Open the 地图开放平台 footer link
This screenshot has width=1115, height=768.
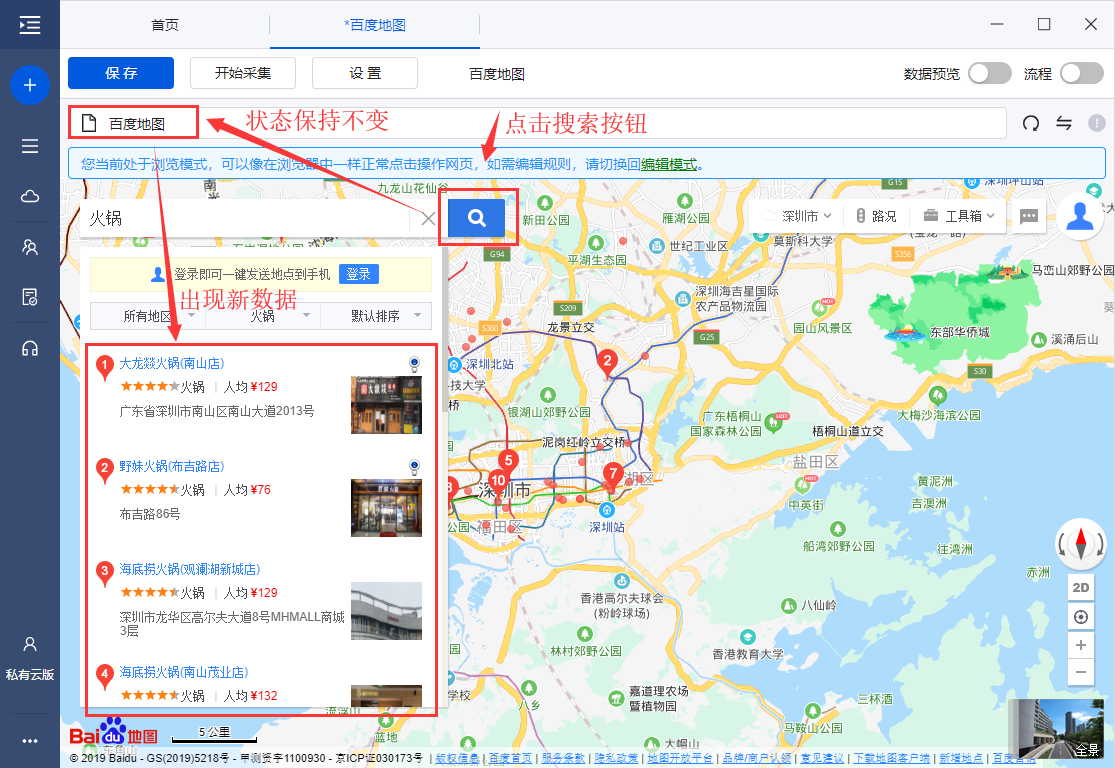[x=680, y=759]
